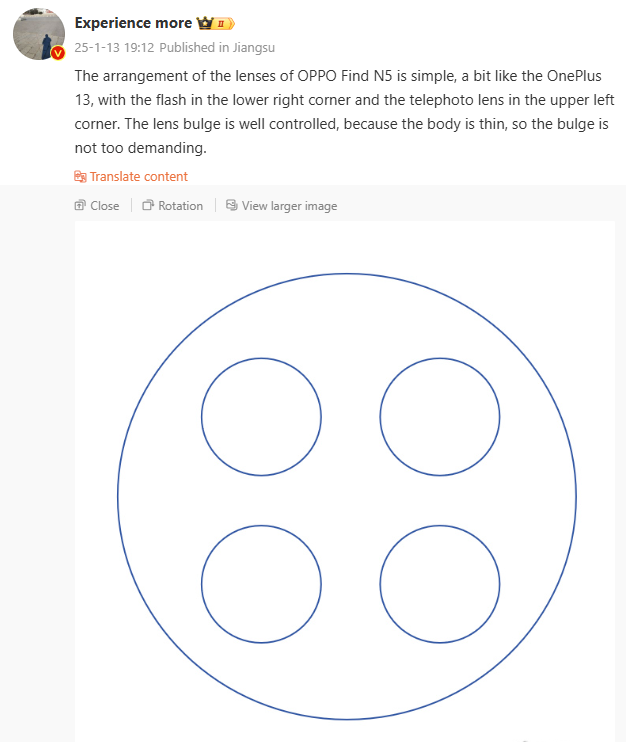The image size is (626, 742).
Task: Click the 'Translate content' link text
Action: 138,177
